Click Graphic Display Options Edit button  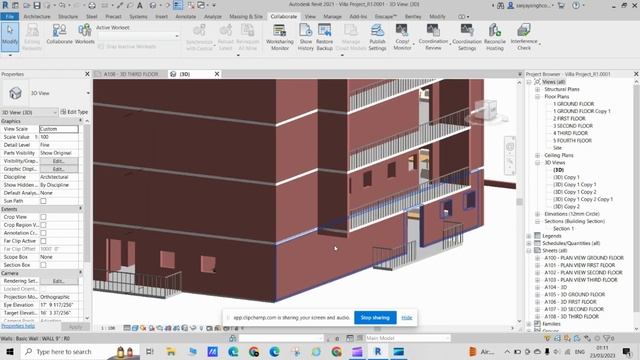[x=59, y=169]
